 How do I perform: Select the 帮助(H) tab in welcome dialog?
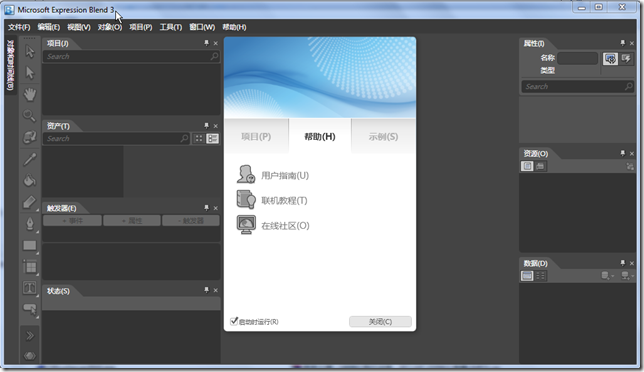(320, 137)
